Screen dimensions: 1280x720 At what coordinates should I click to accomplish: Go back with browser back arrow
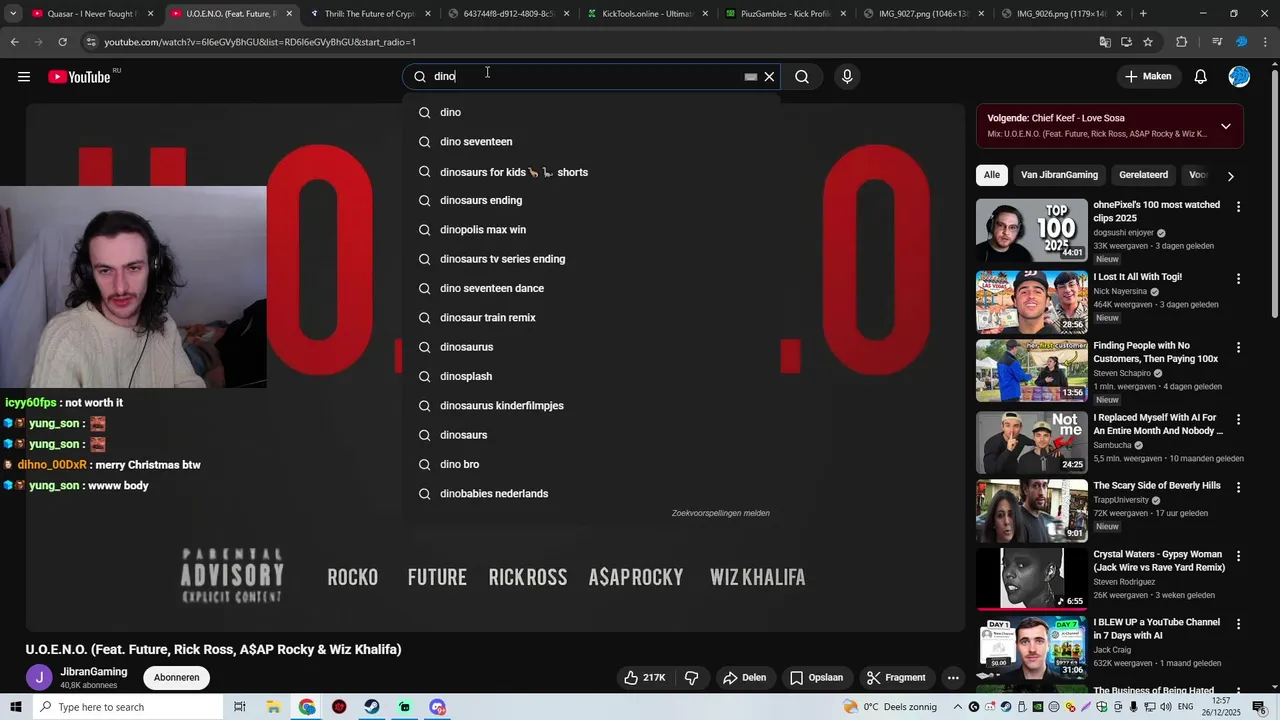14,42
